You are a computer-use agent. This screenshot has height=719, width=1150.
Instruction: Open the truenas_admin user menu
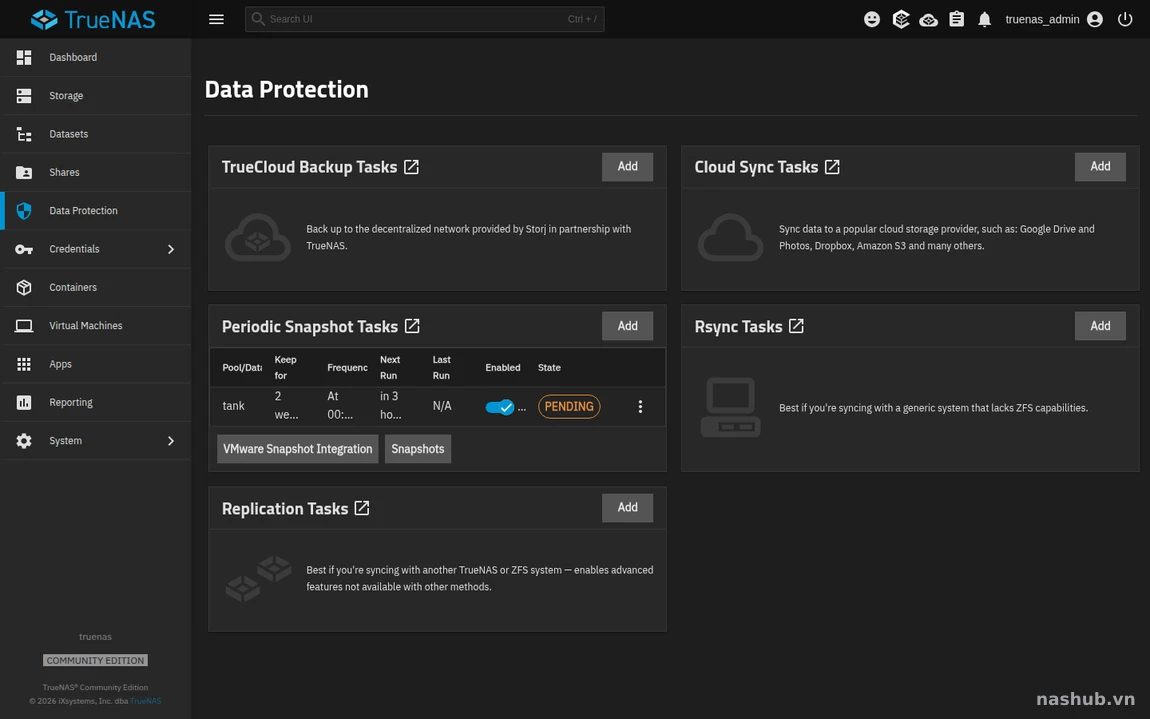[x=1054, y=19]
